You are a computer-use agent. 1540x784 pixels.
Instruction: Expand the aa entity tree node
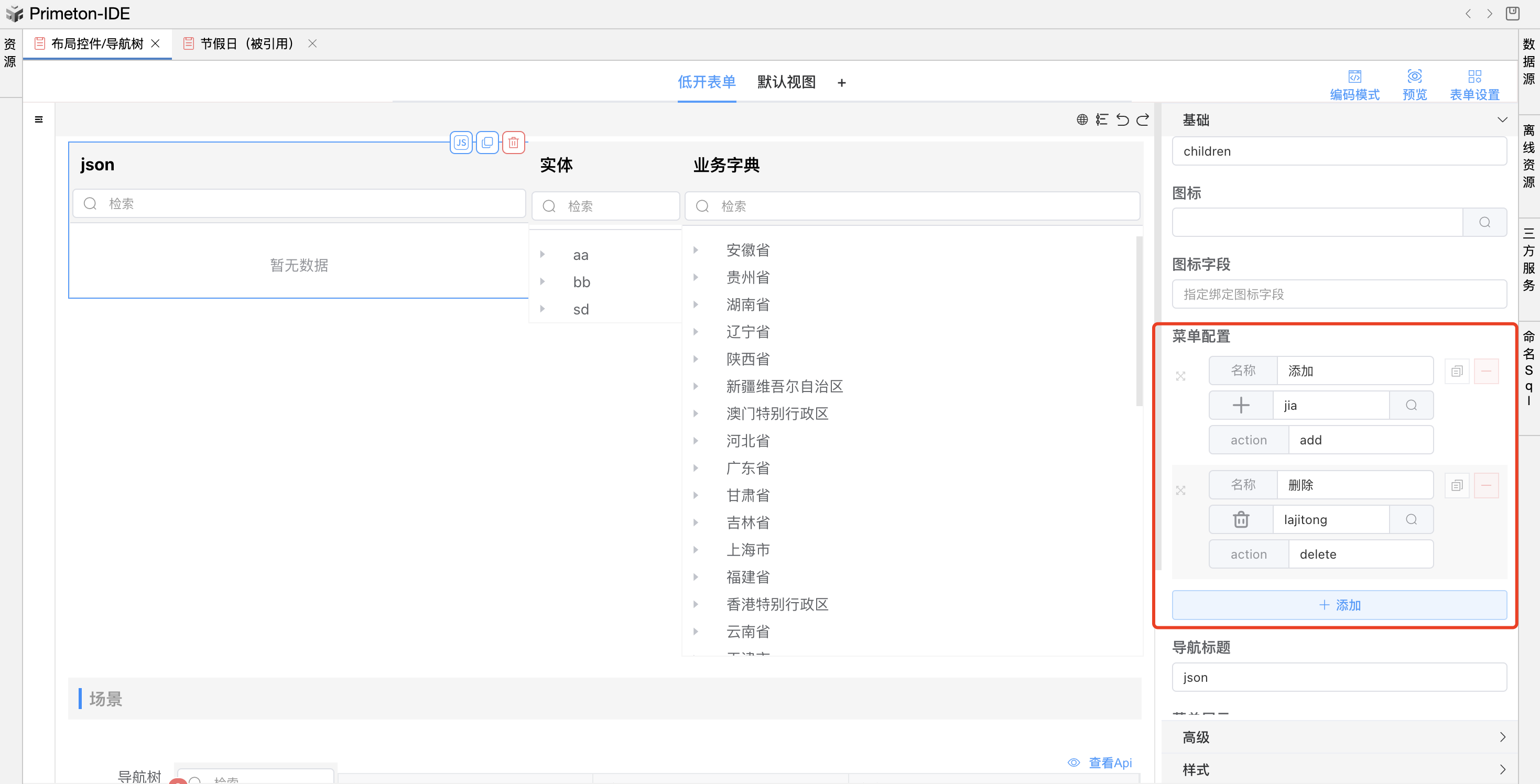tap(542, 255)
